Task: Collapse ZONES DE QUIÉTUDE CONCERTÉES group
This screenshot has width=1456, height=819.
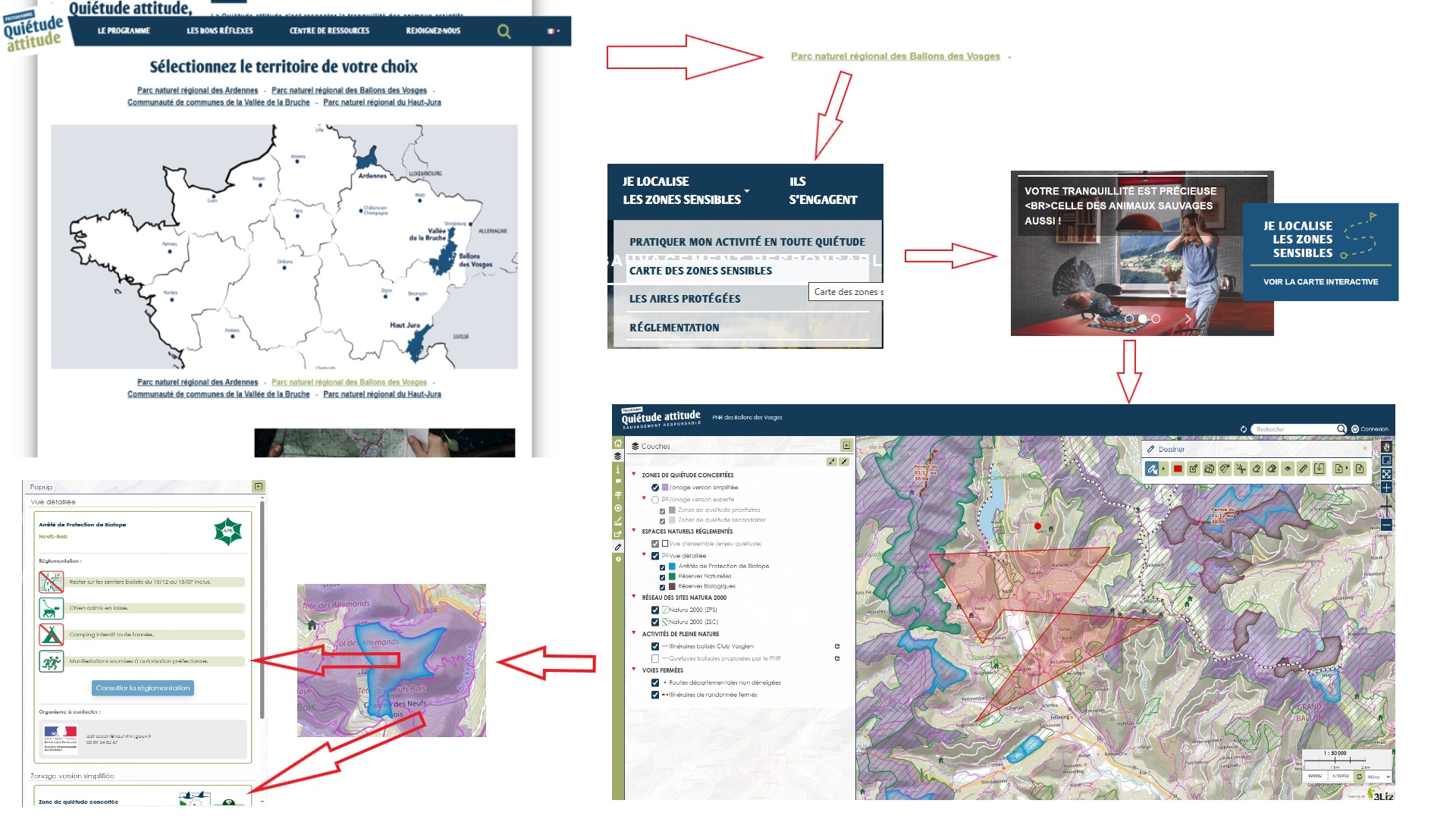Action: point(634,475)
